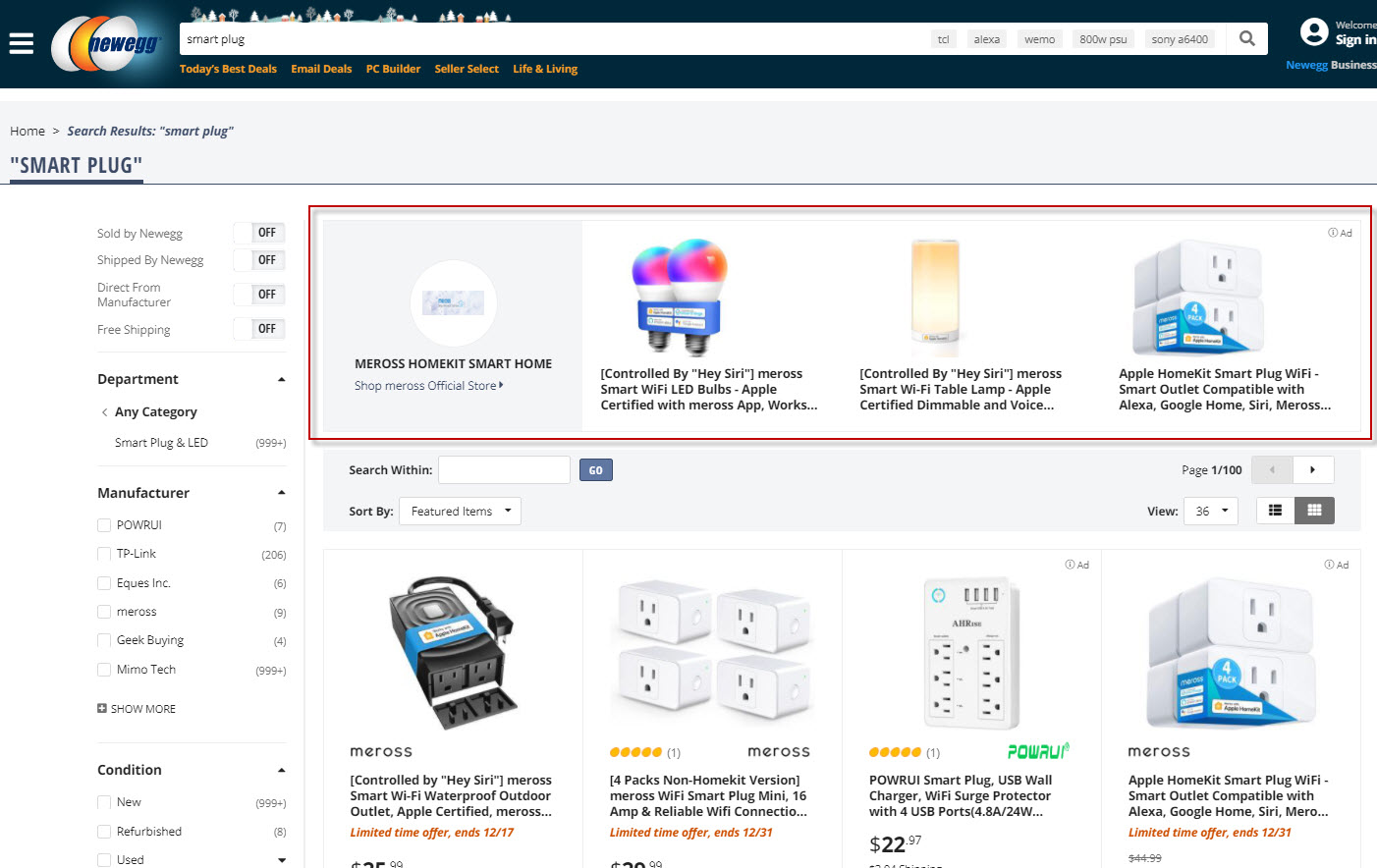Switch to grid view icon

(1315, 511)
